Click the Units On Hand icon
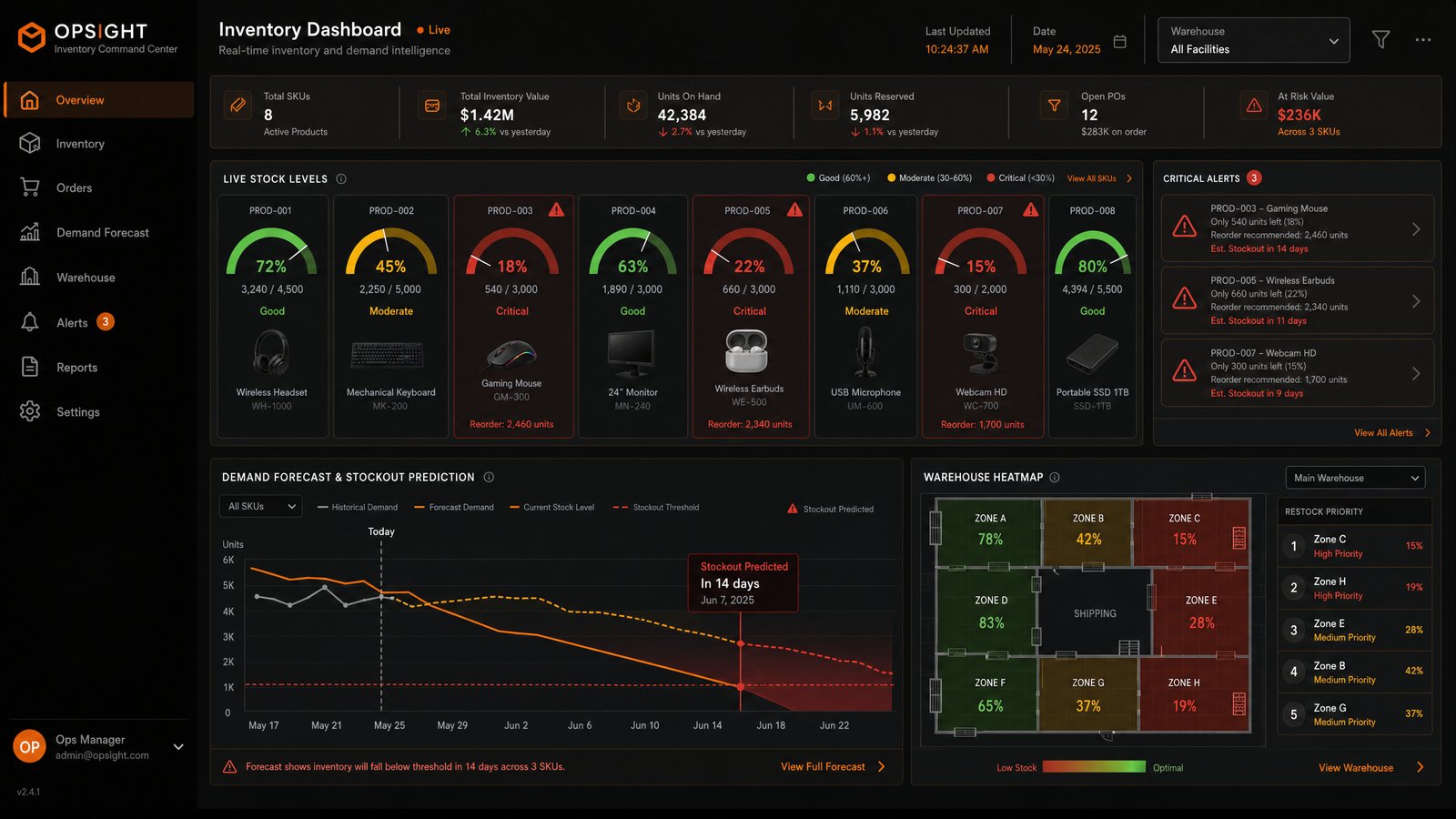 (633, 106)
